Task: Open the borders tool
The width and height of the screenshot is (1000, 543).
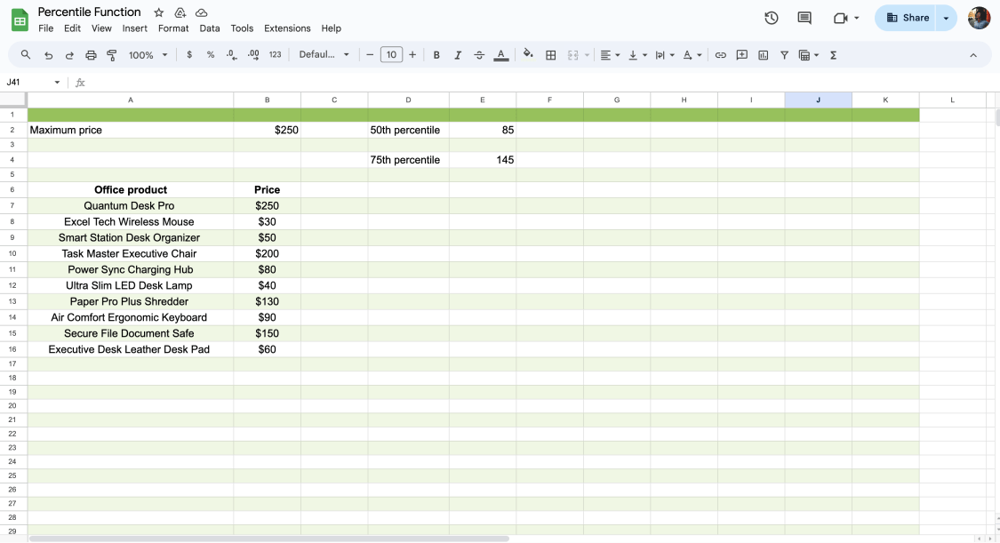Action: [550, 55]
